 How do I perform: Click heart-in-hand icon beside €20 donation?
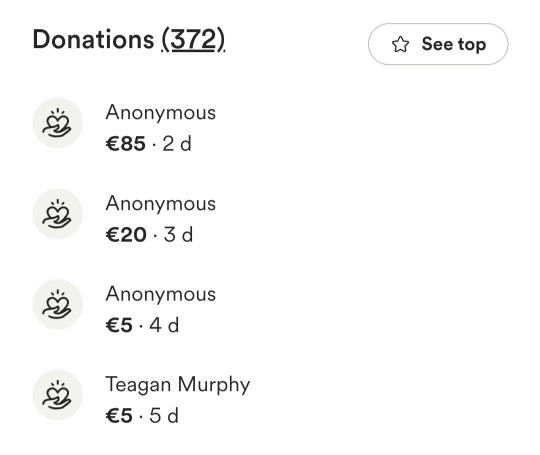[58, 214]
